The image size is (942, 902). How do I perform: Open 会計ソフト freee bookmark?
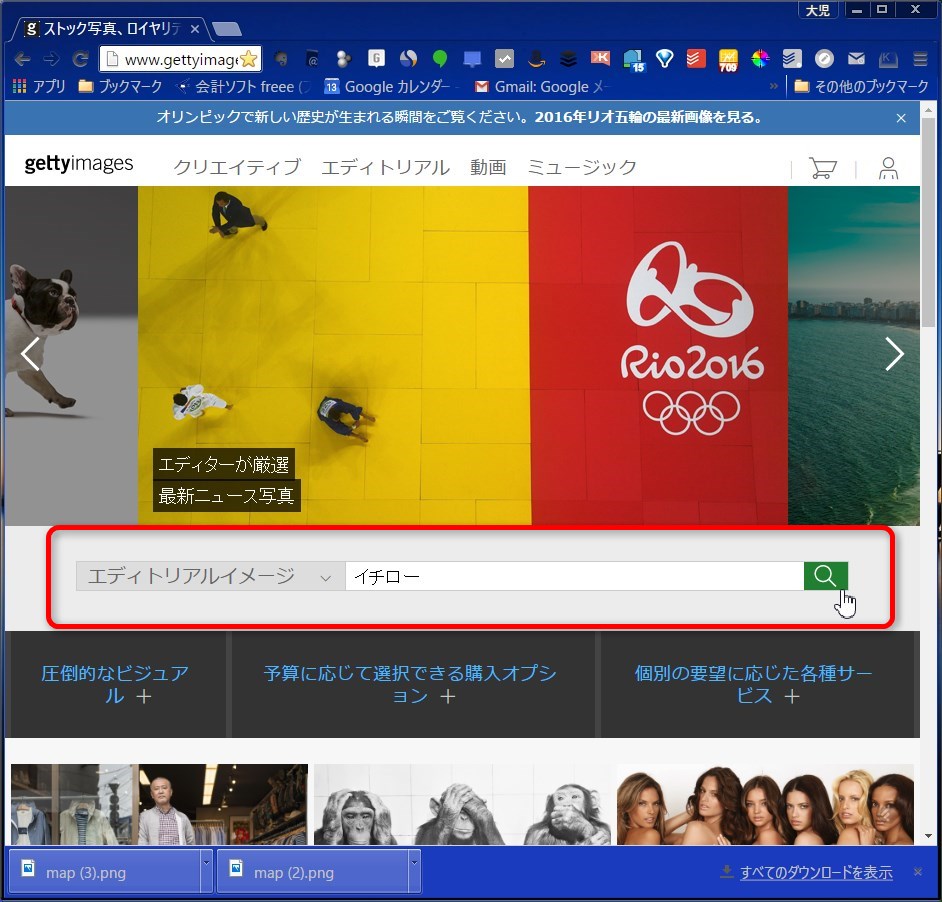[242, 87]
